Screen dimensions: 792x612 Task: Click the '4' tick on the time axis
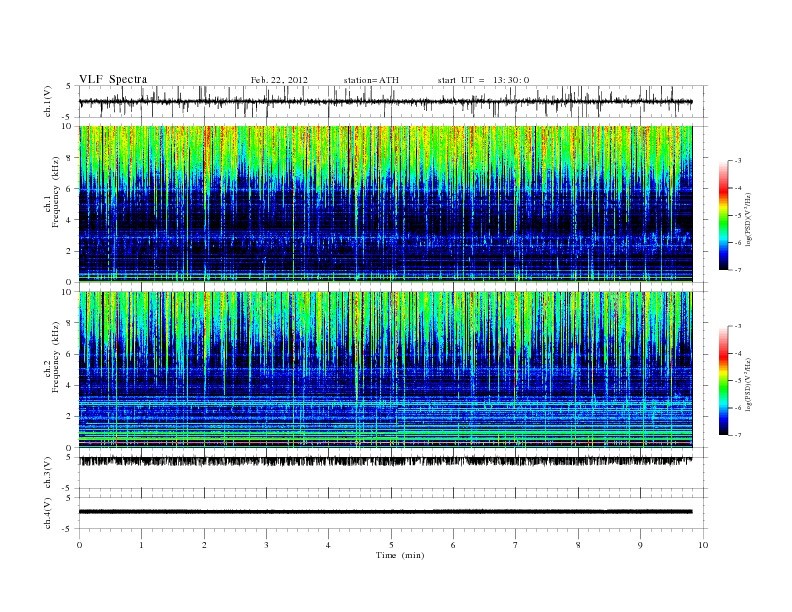click(x=328, y=545)
